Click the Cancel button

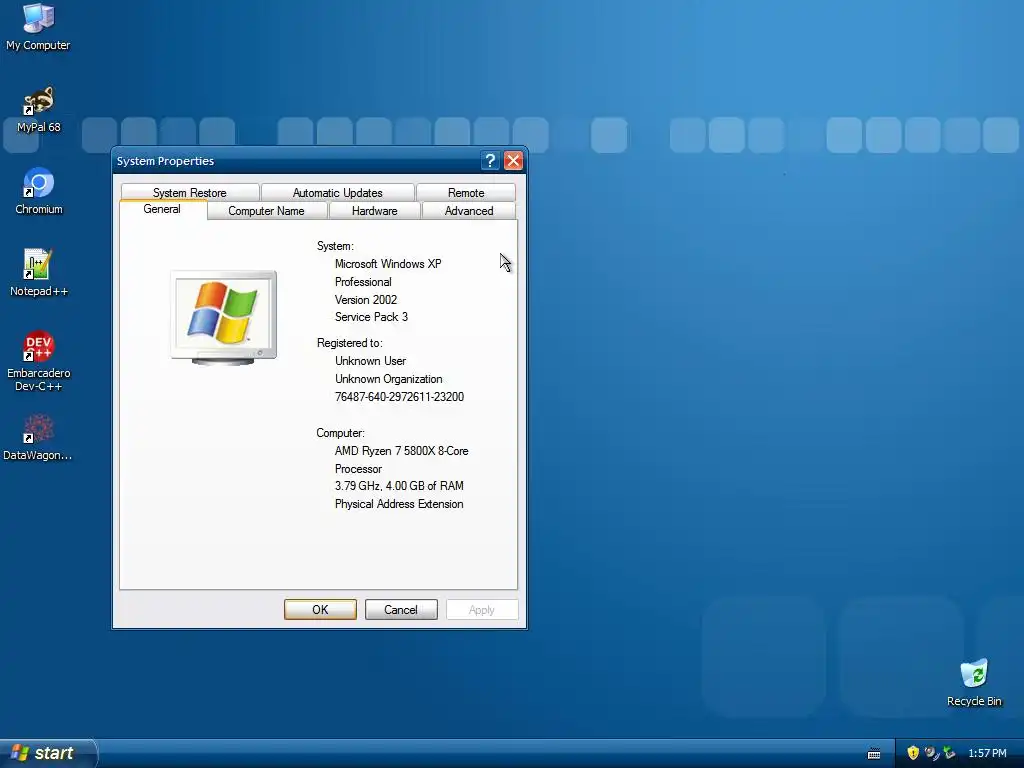coord(401,609)
